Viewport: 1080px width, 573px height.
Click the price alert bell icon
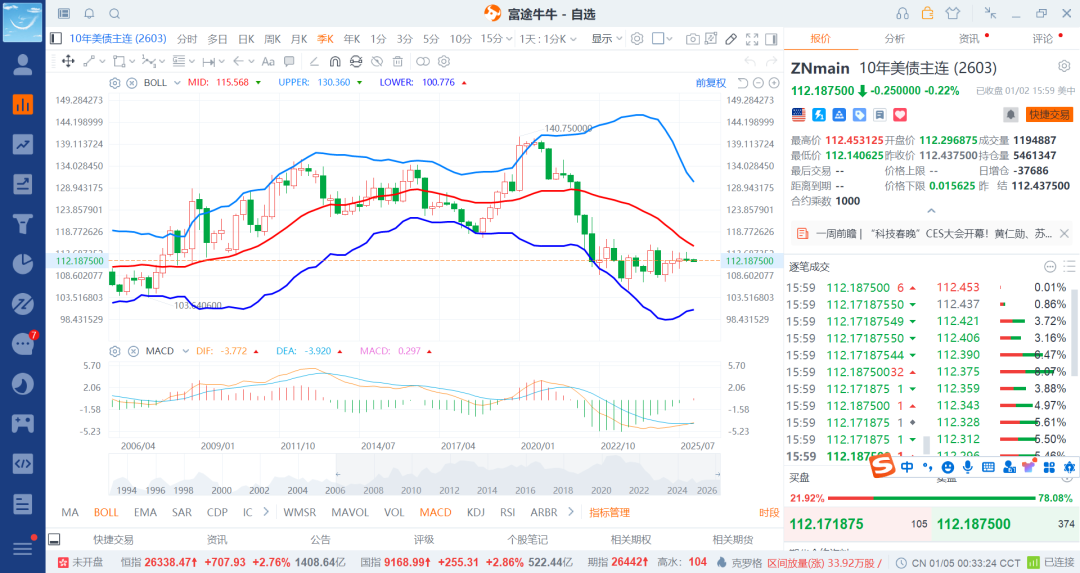(1011, 115)
